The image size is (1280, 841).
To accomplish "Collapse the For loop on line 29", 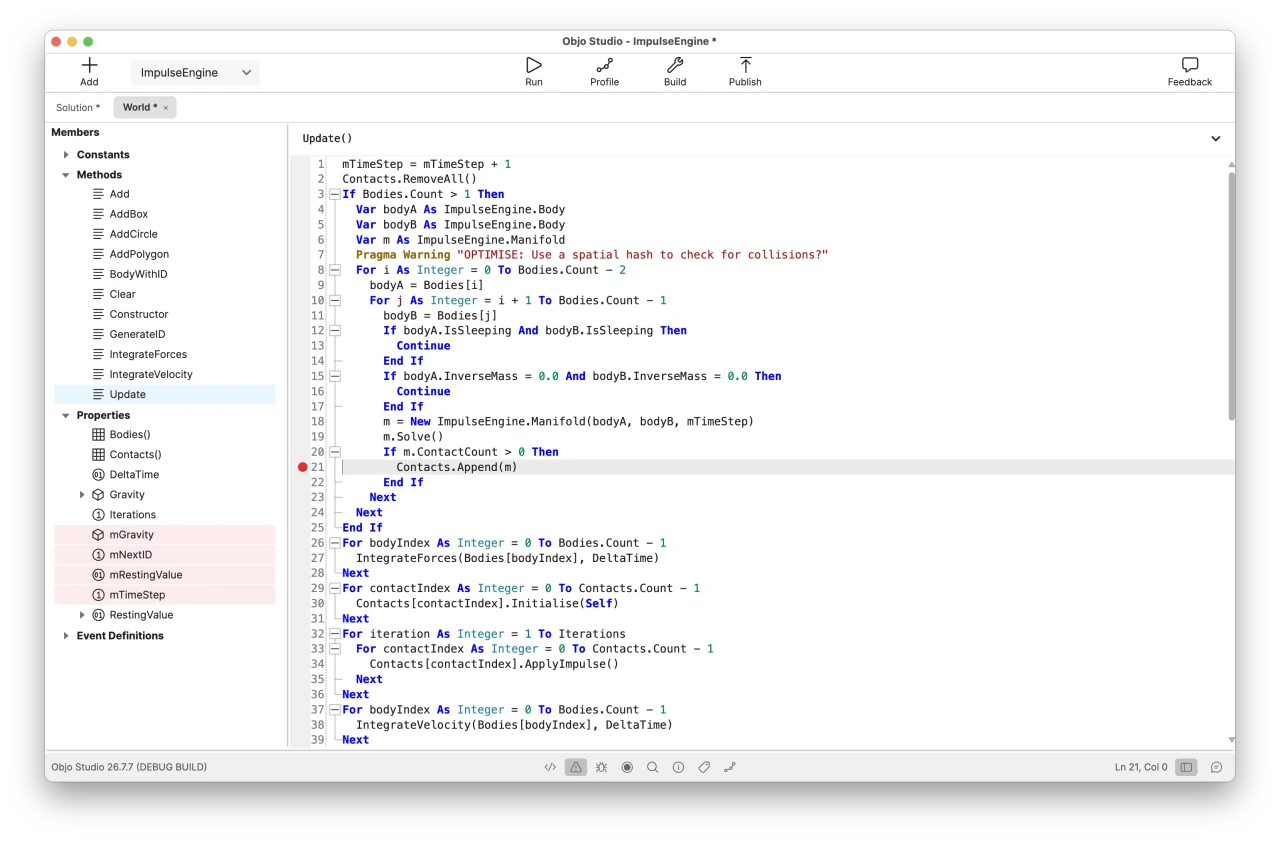I will click(x=334, y=588).
